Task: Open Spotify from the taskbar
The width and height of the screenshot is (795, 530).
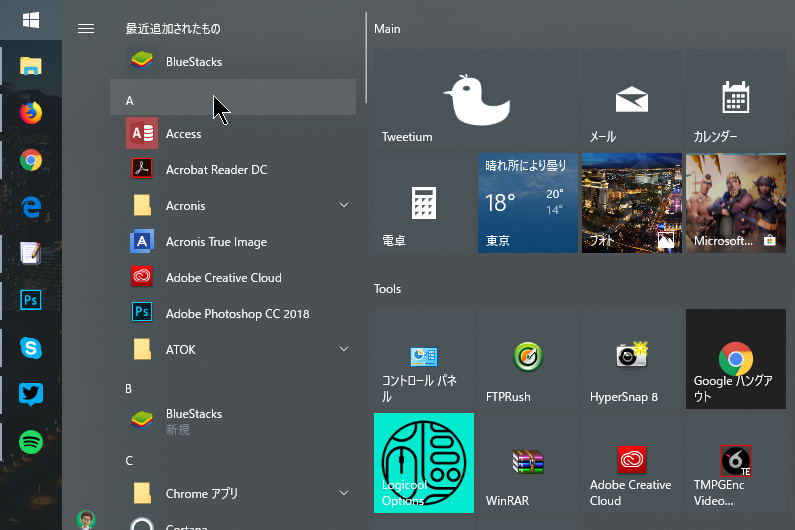Action: [31, 442]
